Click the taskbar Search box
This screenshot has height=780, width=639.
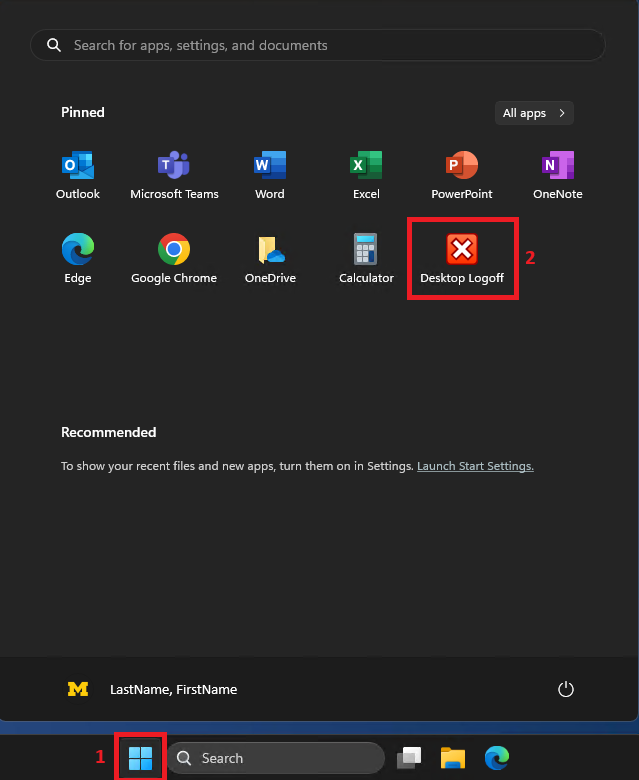coord(276,758)
